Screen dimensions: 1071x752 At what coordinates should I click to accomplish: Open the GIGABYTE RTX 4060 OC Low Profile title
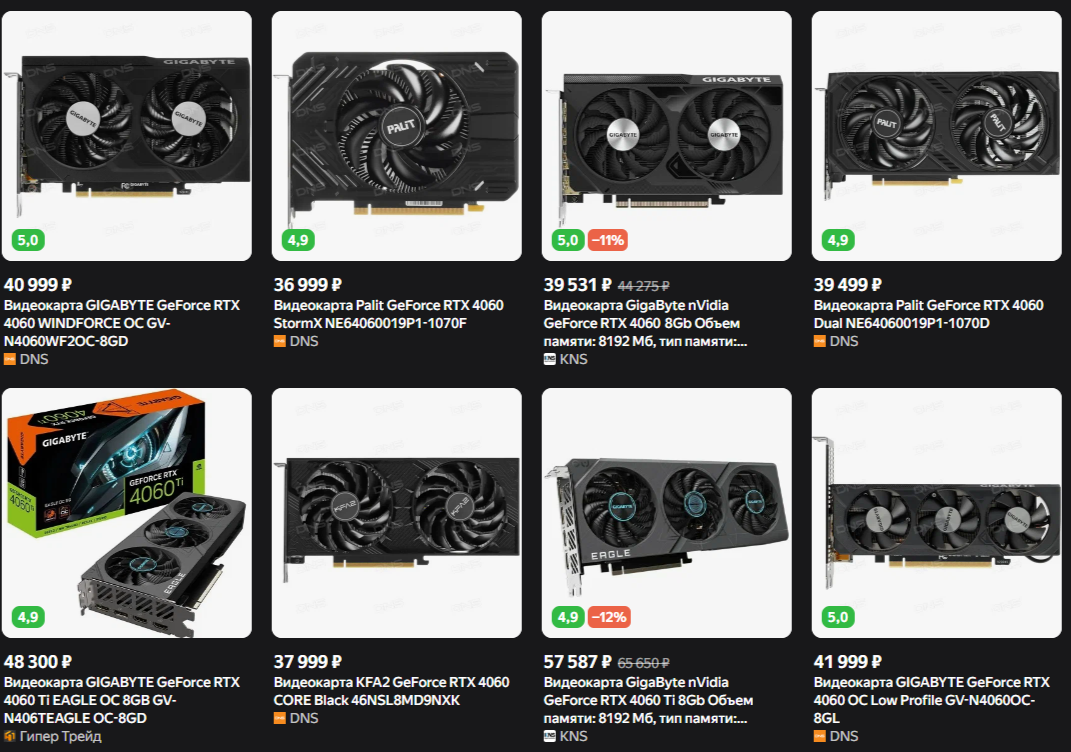point(931,700)
